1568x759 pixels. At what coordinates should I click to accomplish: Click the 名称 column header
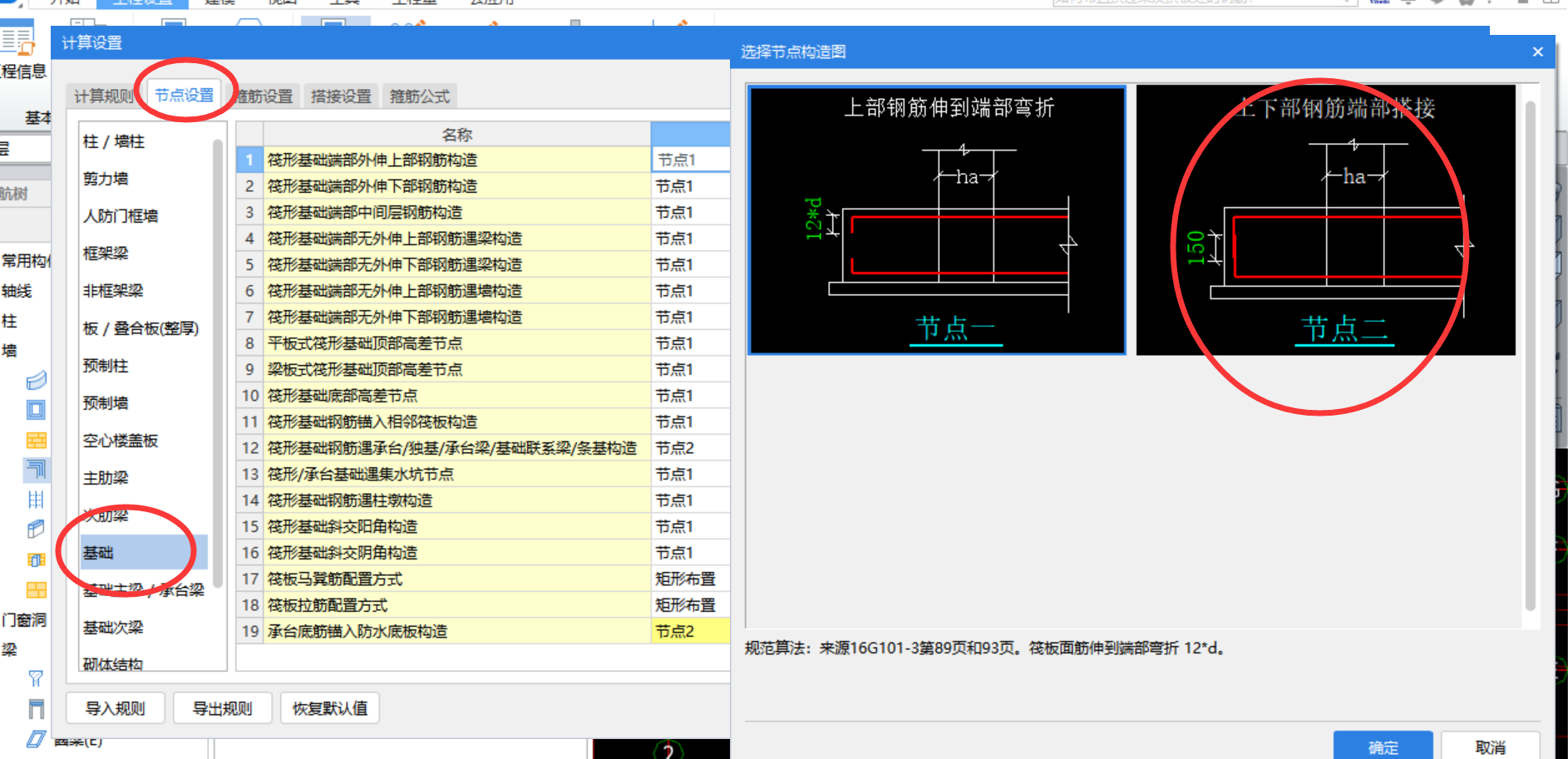(x=456, y=134)
